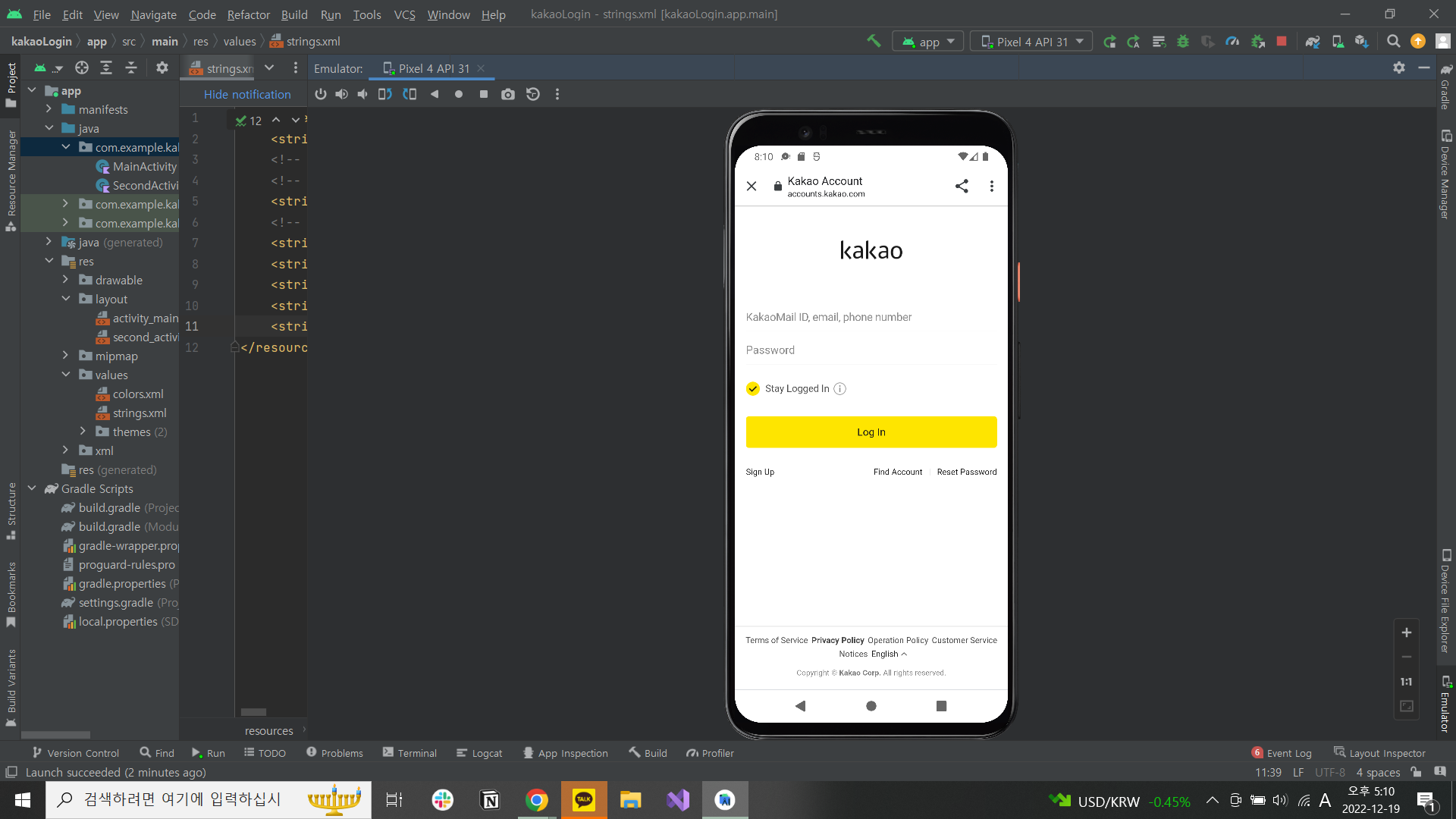Click Expand All icon in project panel
1456x819 pixels.
(106, 67)
